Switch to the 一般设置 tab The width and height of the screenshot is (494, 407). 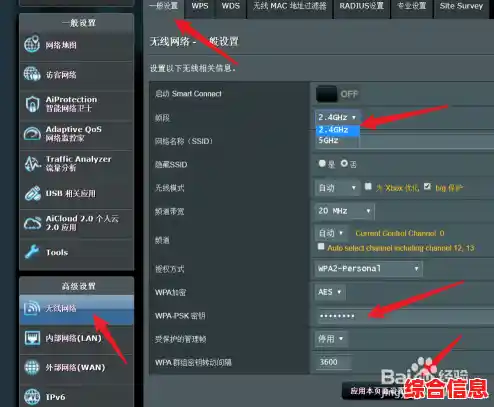pyautogui.click(x=163, y=6)
